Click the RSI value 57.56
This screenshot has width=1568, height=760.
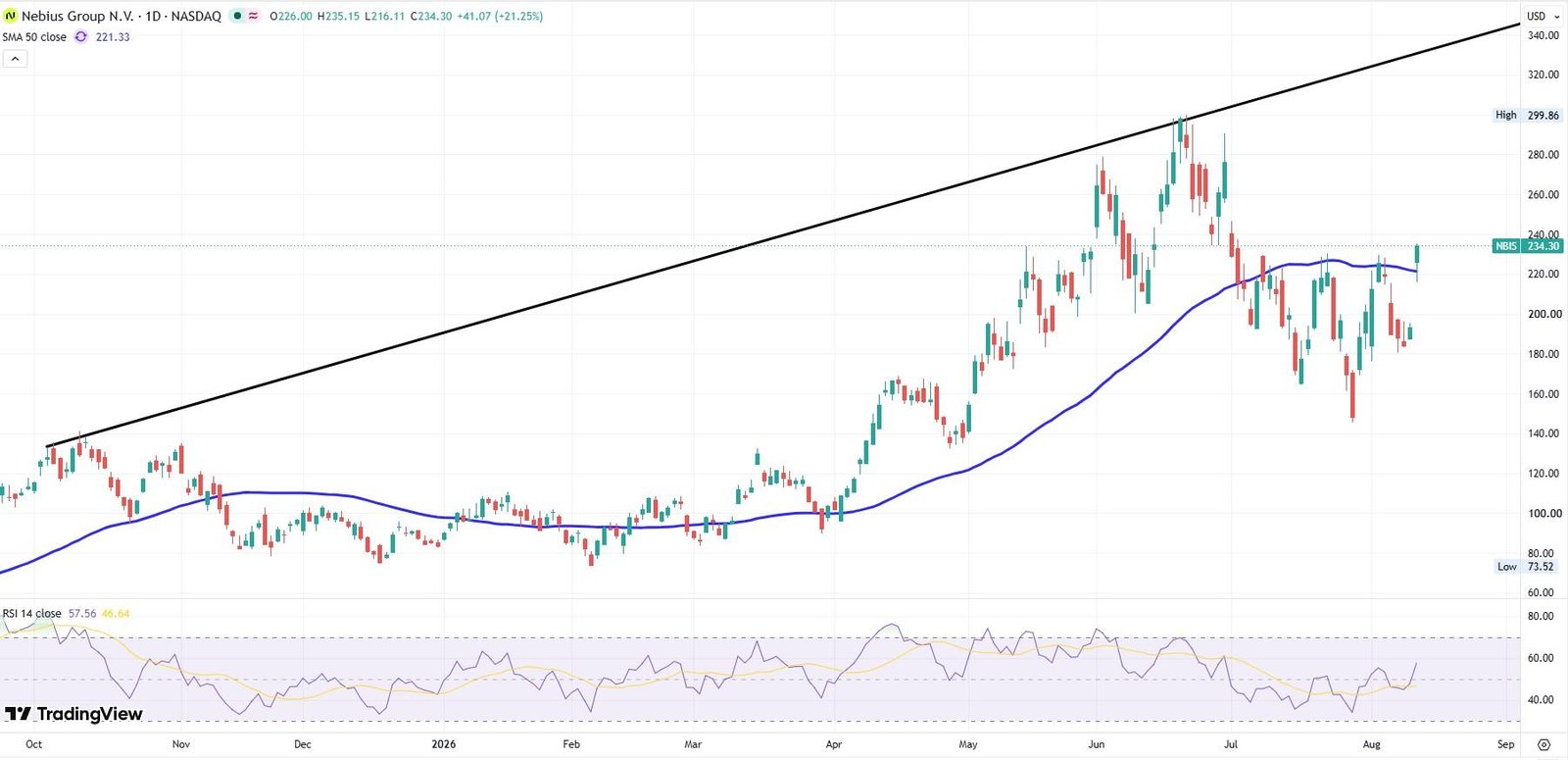pos(82,614)
